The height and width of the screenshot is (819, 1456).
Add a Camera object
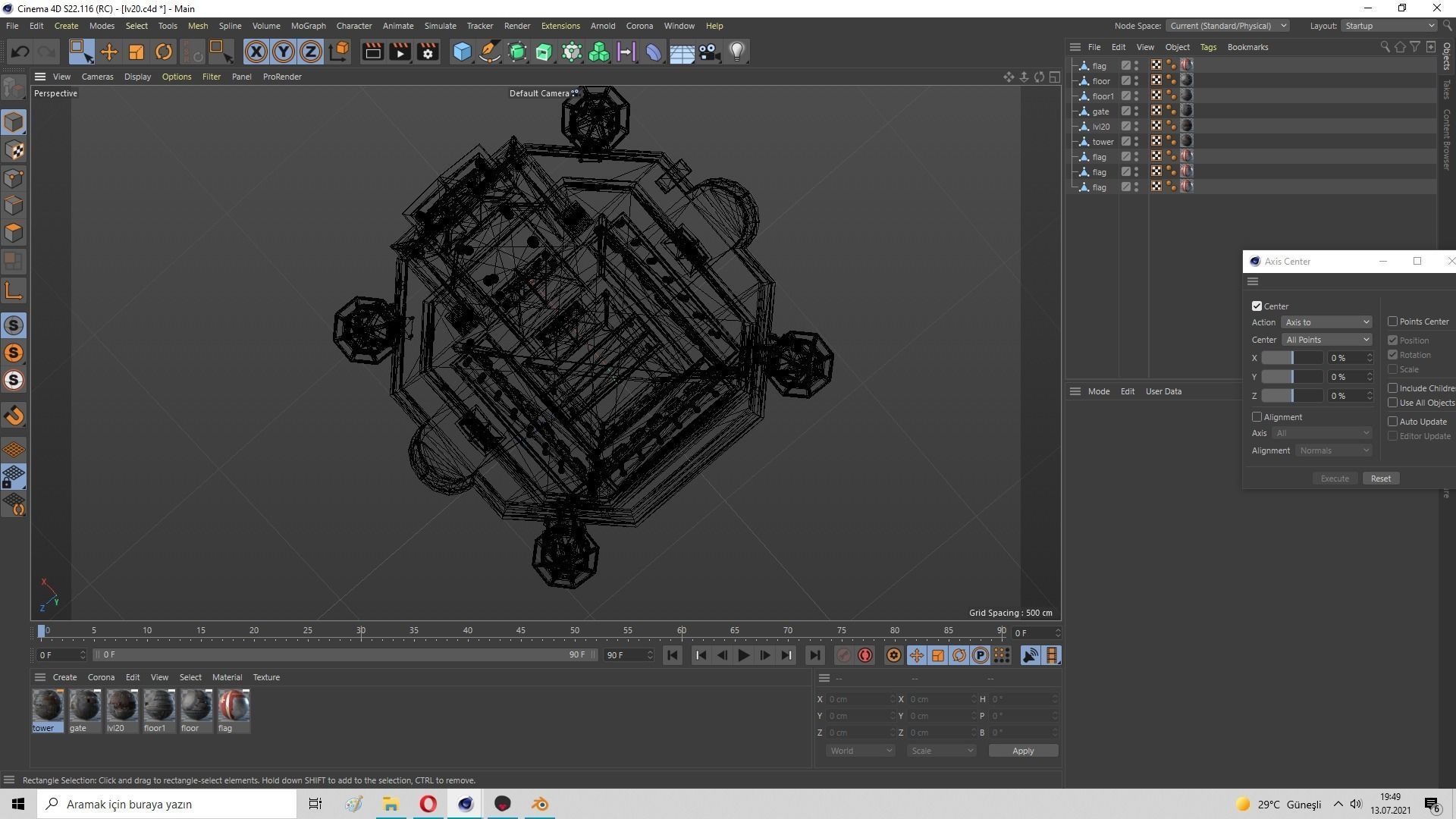(x=709, y=52)
